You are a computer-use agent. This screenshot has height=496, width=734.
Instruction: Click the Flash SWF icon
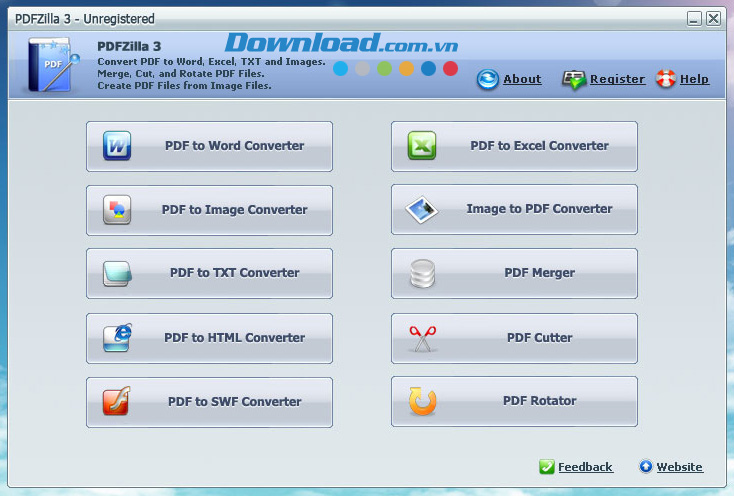click(117, 401)
